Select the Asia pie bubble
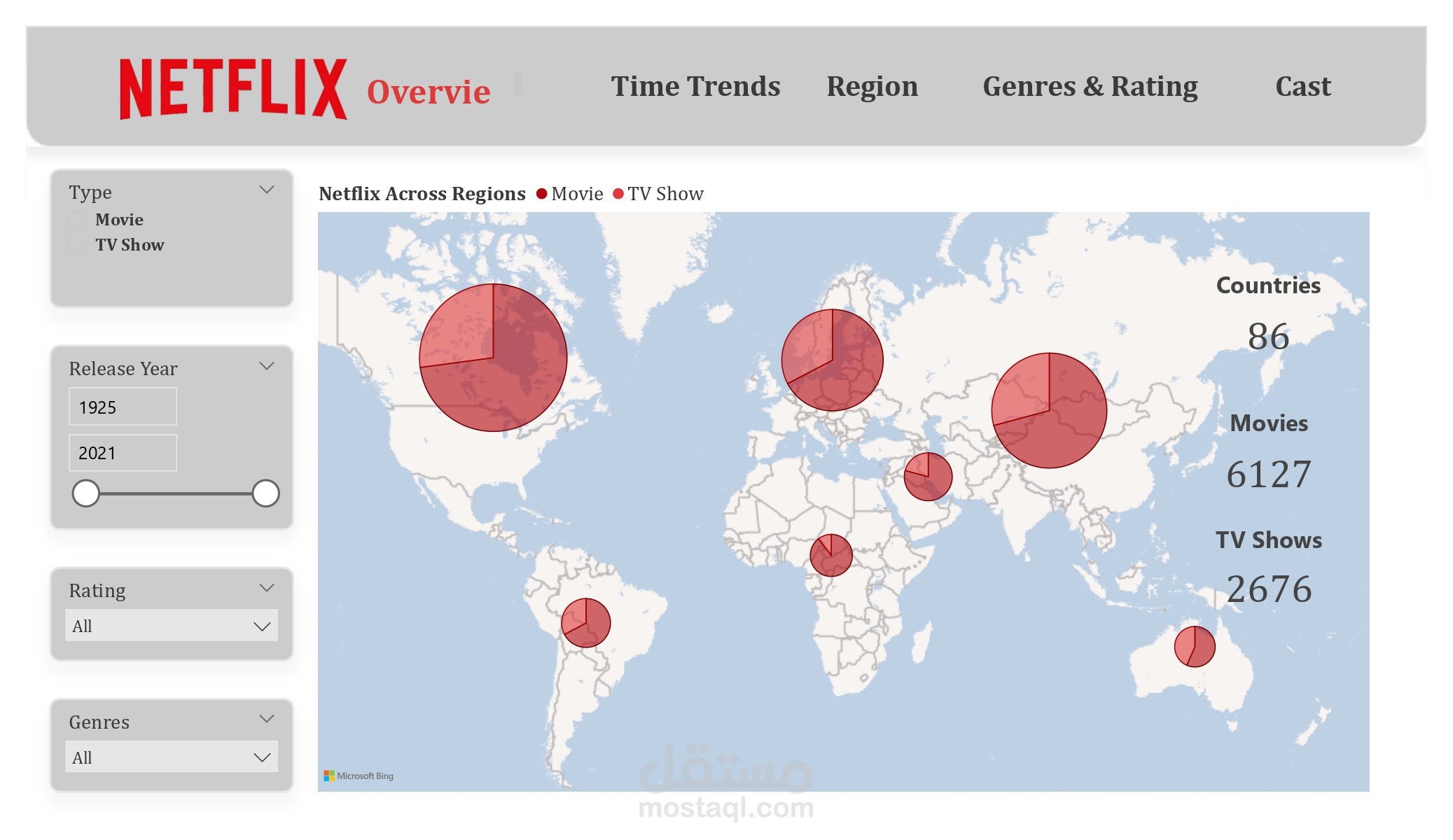The width and height of the screenshot is (1453, 840). 1049,410
